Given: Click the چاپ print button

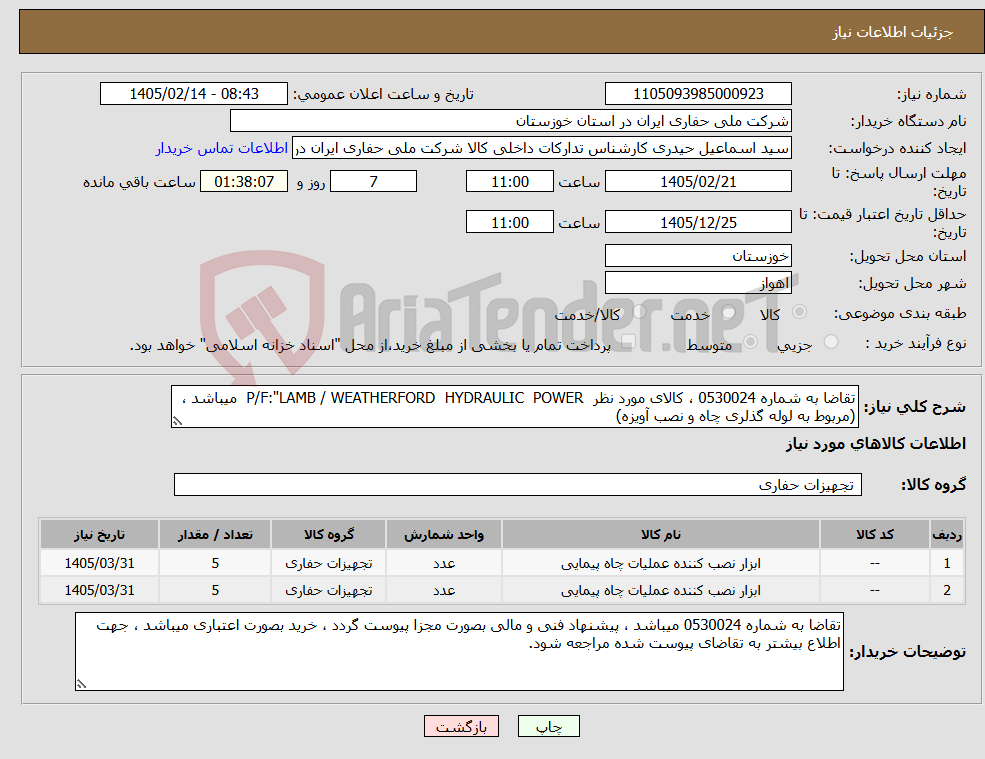Looking at the screenshot, I should pyautogui.click(x=548, y=726).
